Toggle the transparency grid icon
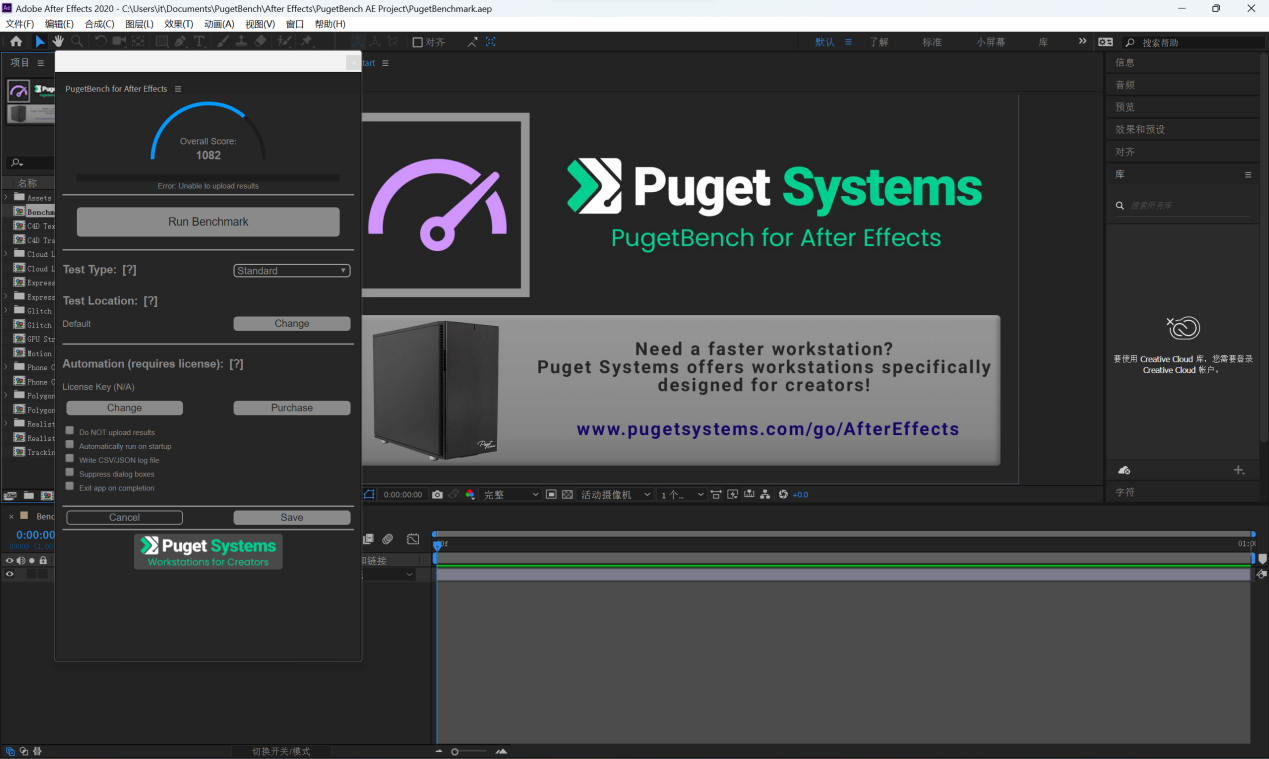 tap(567, 495)
